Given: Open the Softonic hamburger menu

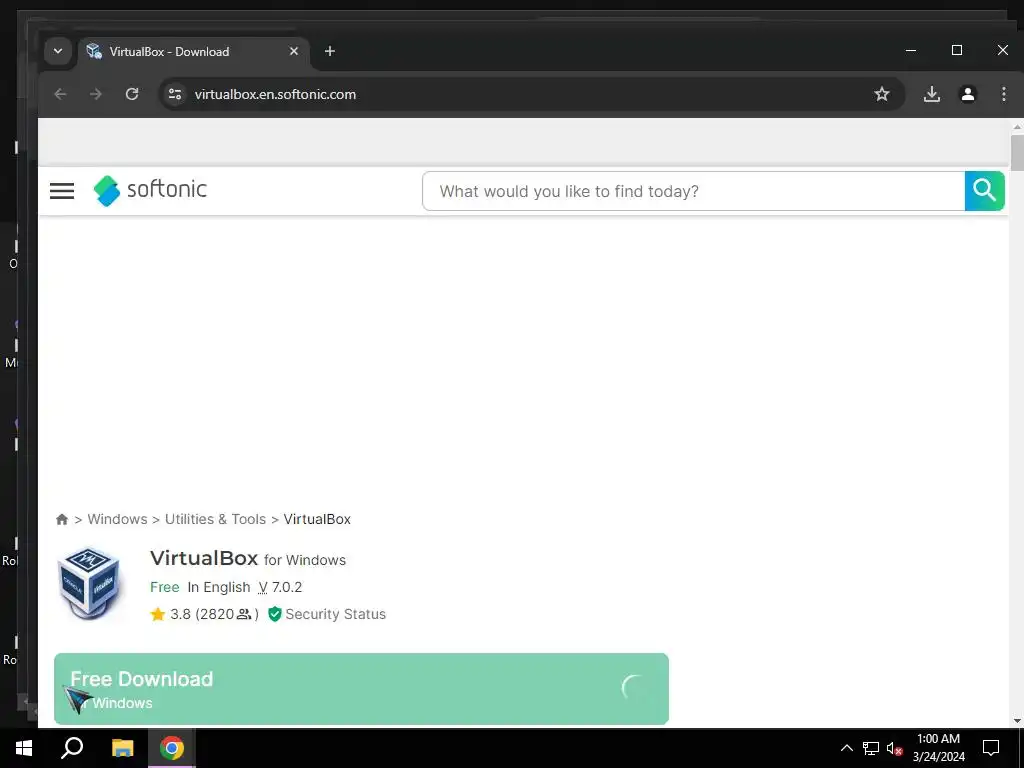Looking at the screenshot, I should [x=62, y=191].
